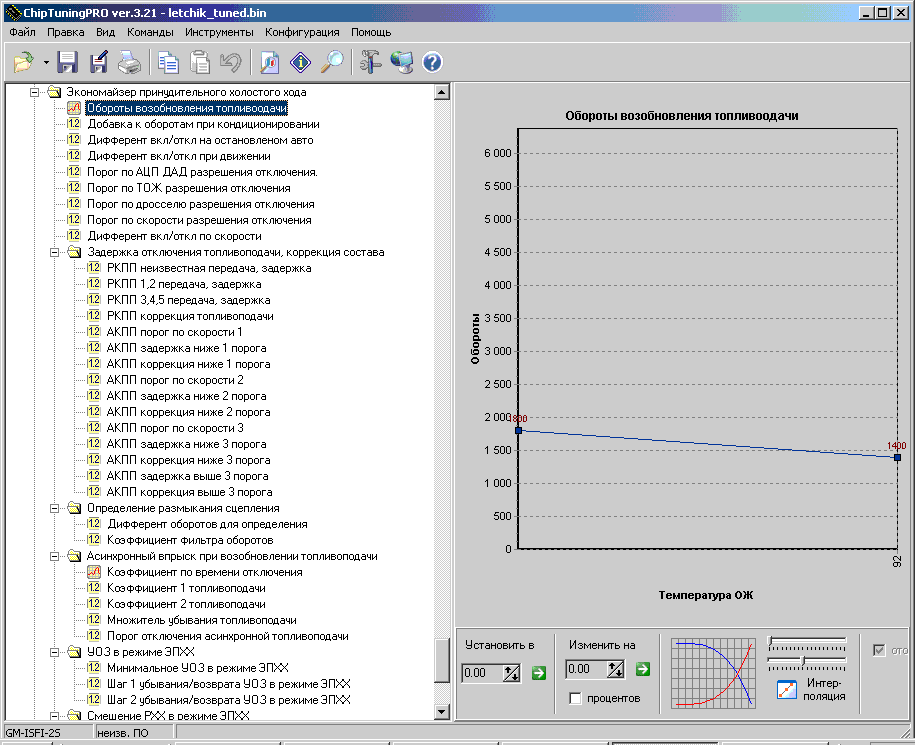This screenshot has height=745, width=915.
Task: Open the Команды menu
Action: 151,32
